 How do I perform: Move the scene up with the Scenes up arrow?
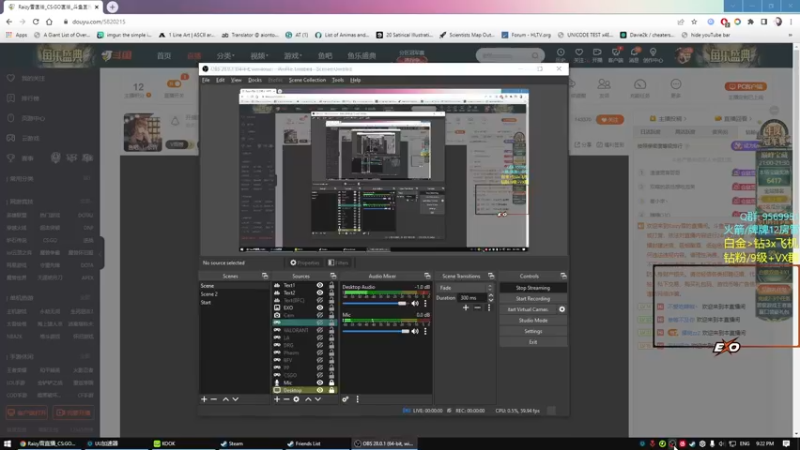[226, 399]
